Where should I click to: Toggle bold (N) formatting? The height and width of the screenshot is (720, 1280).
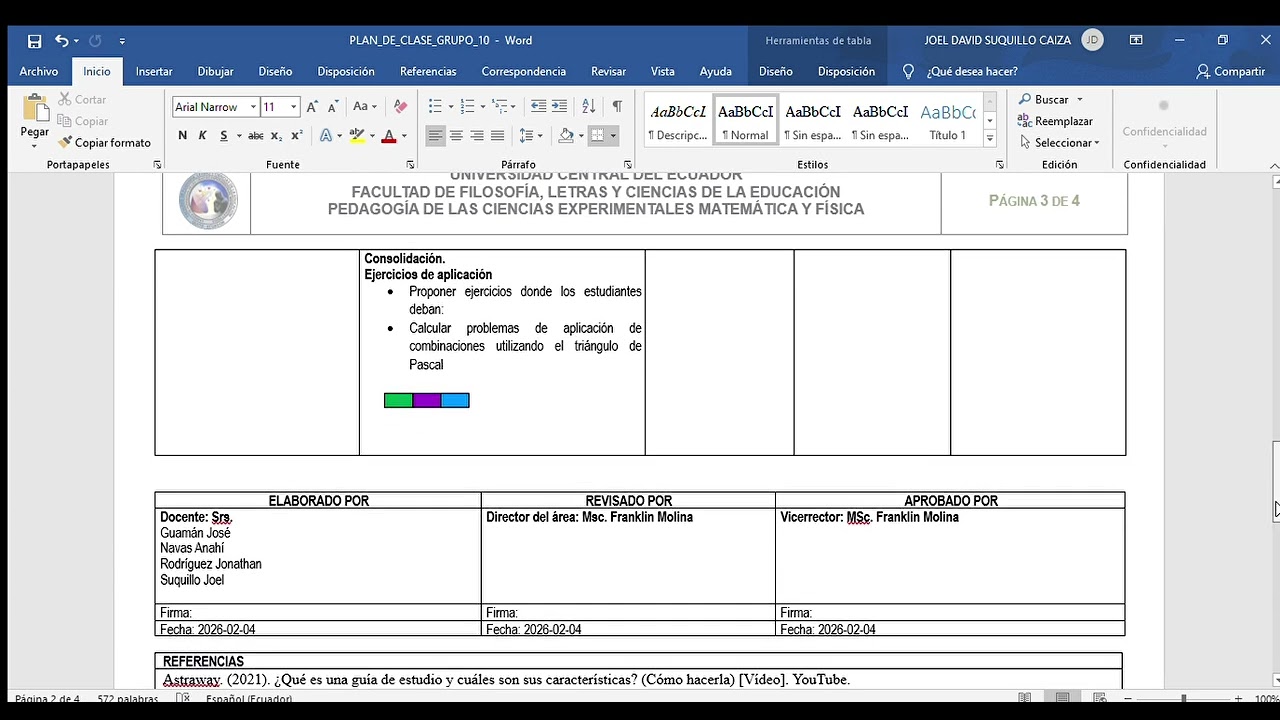(x=182, y=136)
